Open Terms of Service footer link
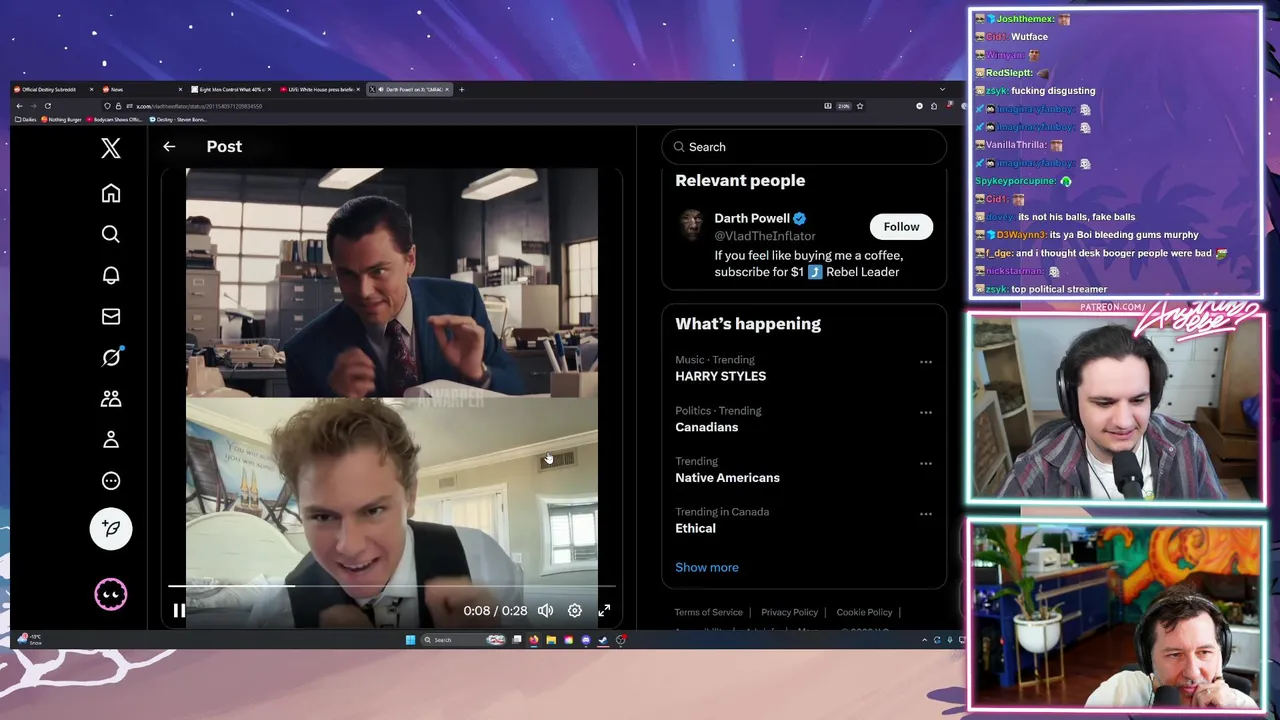The width and height of the screenshot is (1280, 720). tap(708, 612)
